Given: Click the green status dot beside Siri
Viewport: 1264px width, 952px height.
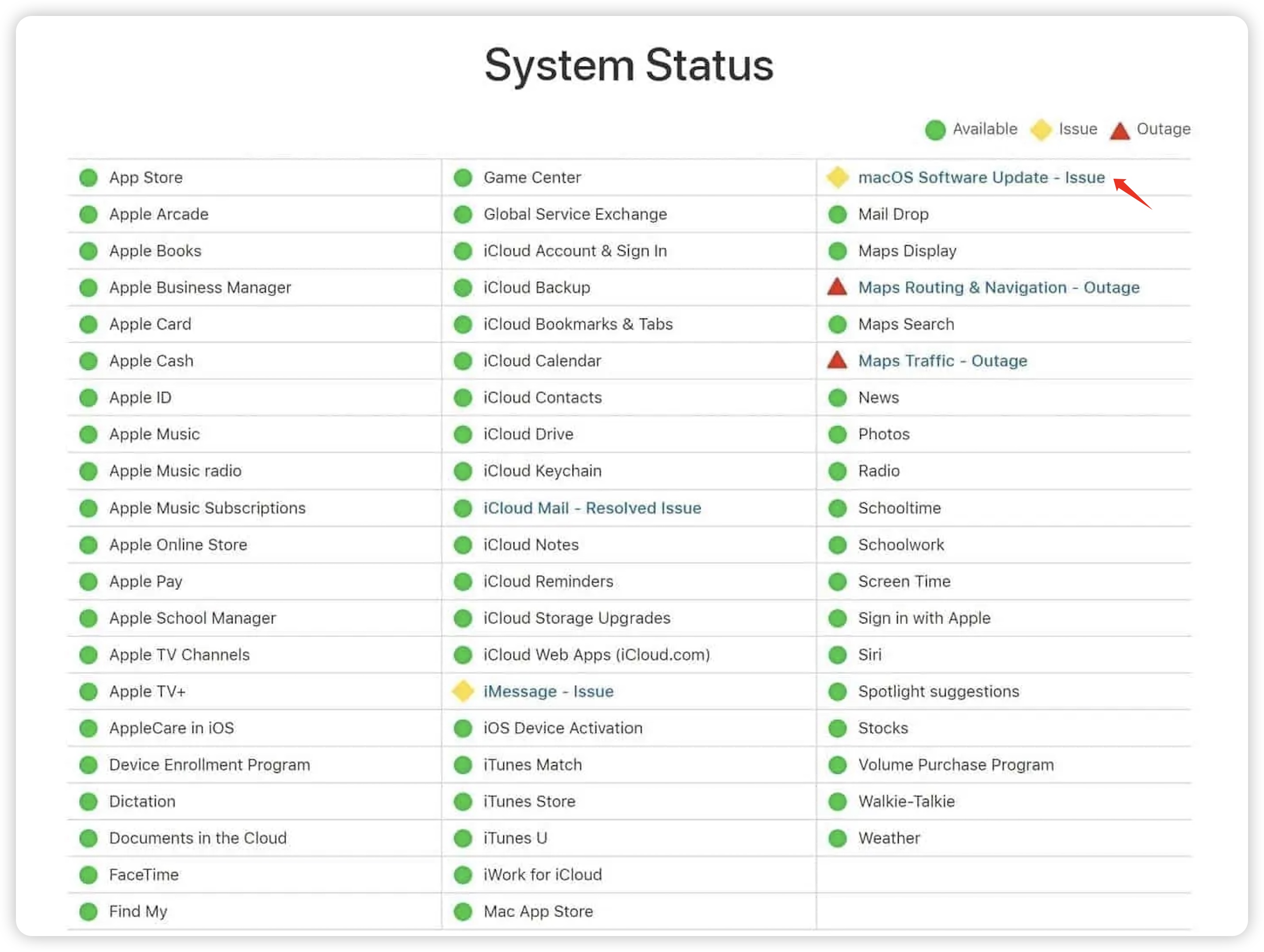Looking at the screenshot, I should coord(837,655).
